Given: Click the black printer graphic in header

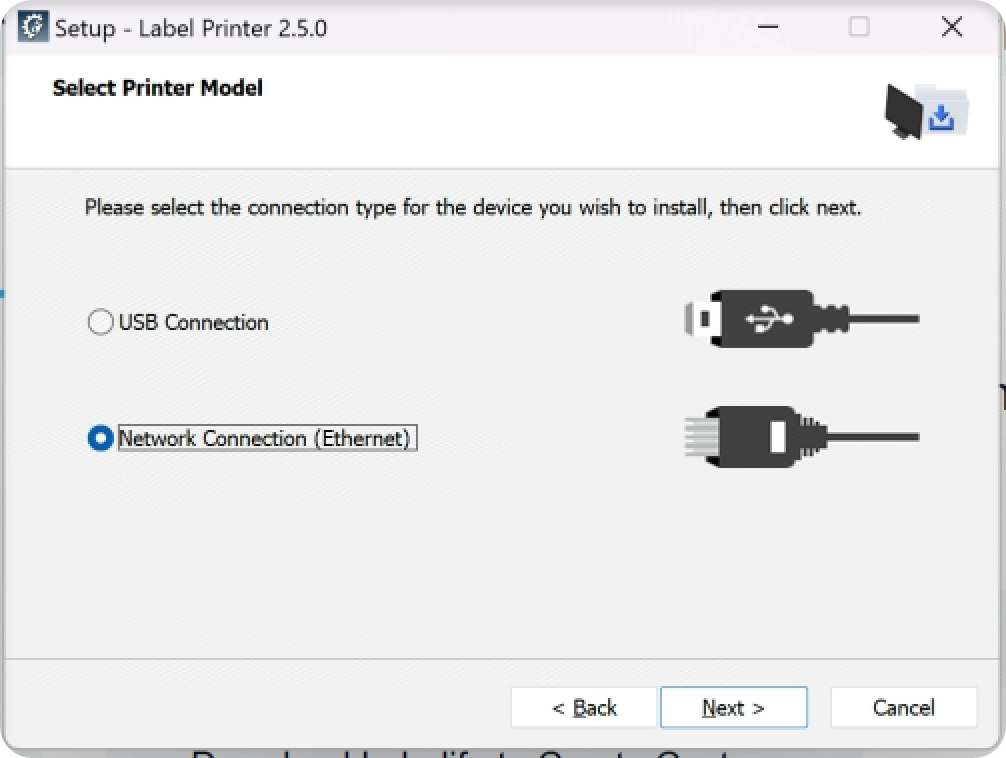Looking at the screenshot, I should (x=903, y=112).
